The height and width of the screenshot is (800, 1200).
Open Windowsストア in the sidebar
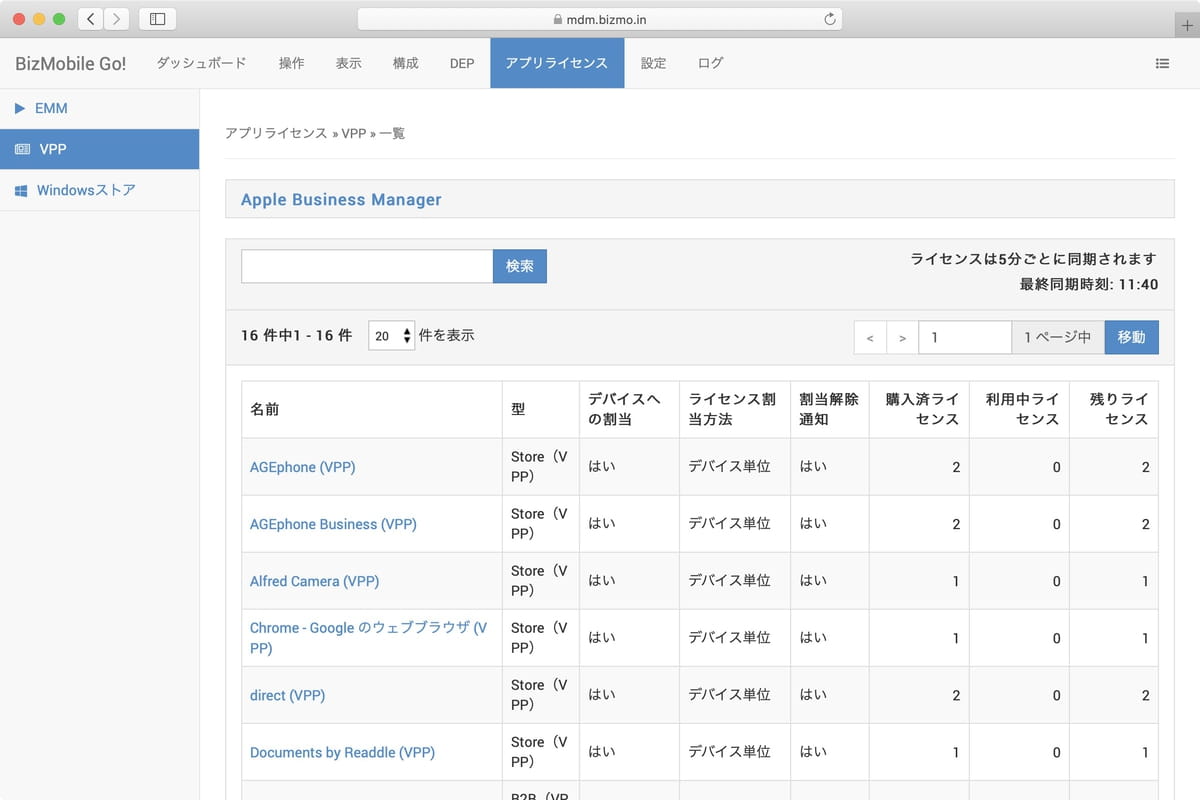click(x=99, y=190)
